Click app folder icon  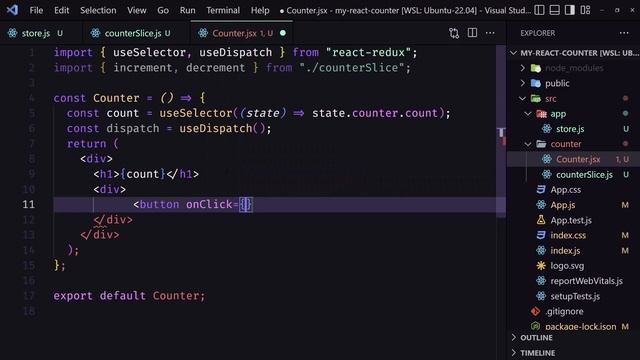[541, 114]
